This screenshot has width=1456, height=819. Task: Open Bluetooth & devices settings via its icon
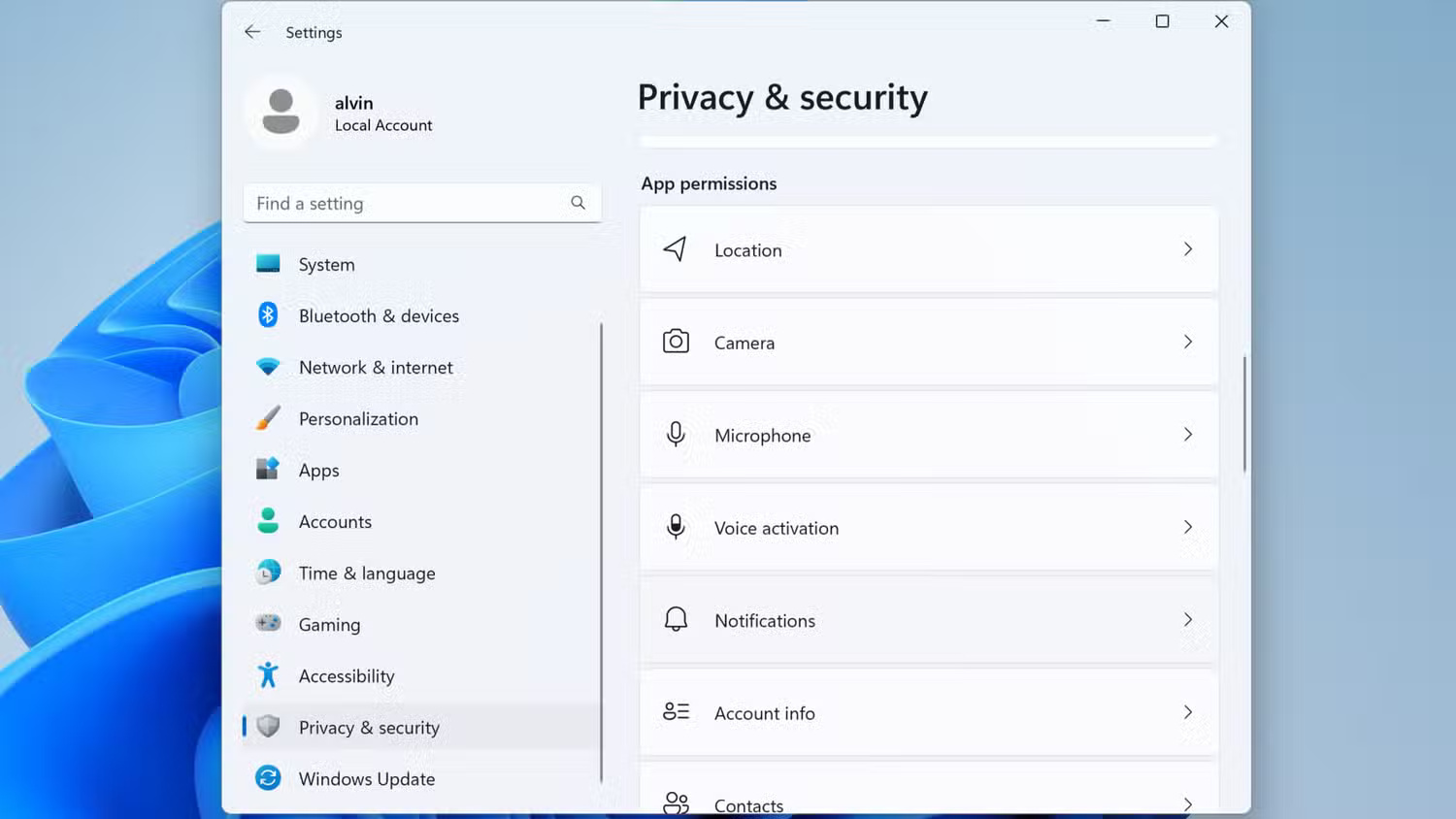[267, 315]
